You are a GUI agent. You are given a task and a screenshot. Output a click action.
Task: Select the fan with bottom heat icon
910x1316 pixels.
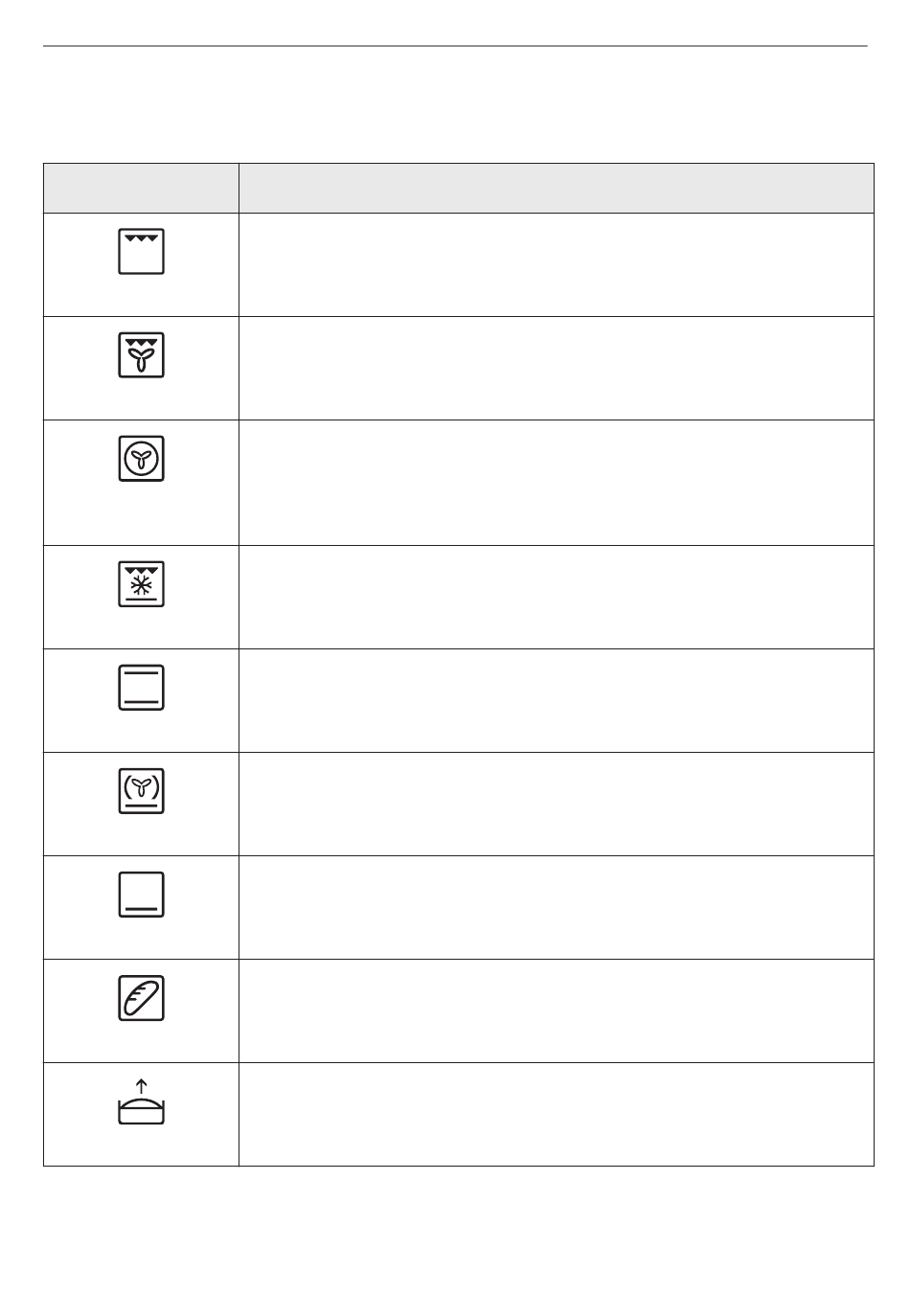point(141,791)
